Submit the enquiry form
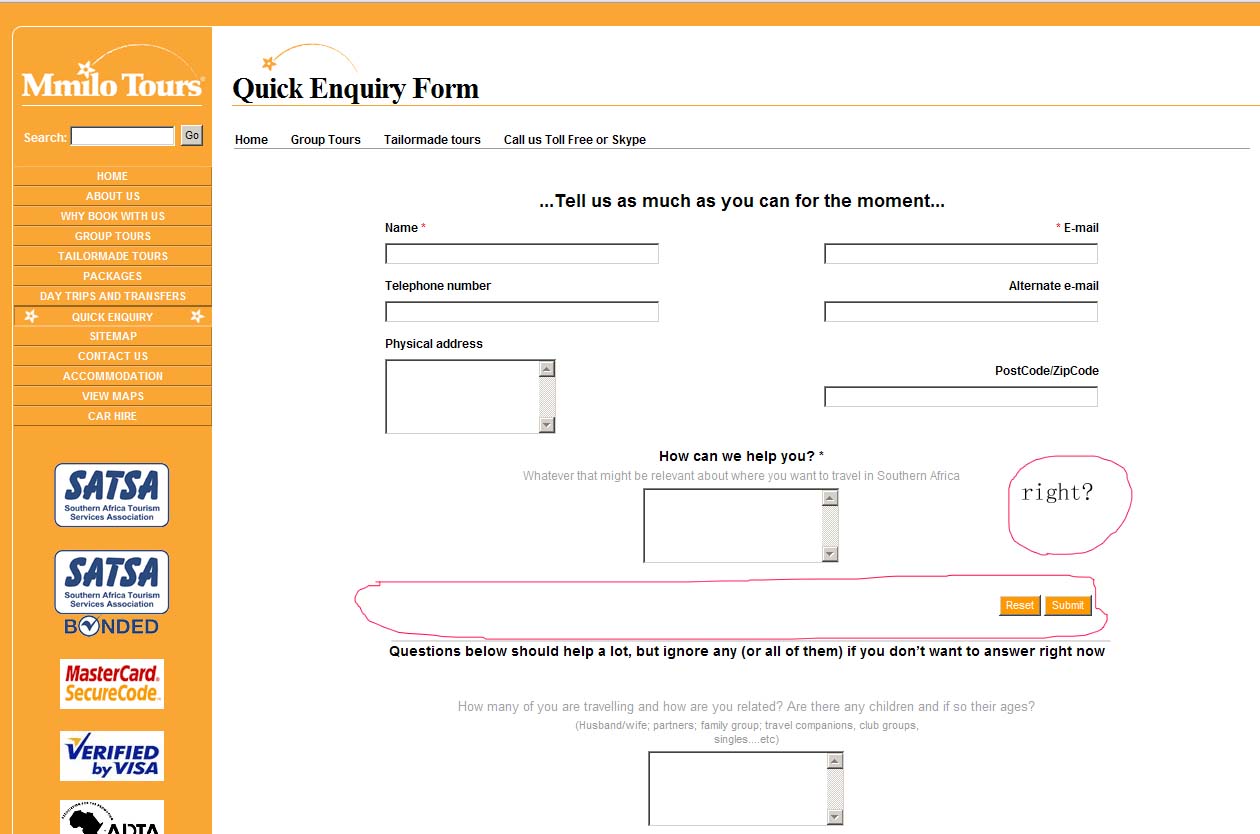 [1067, 605]
